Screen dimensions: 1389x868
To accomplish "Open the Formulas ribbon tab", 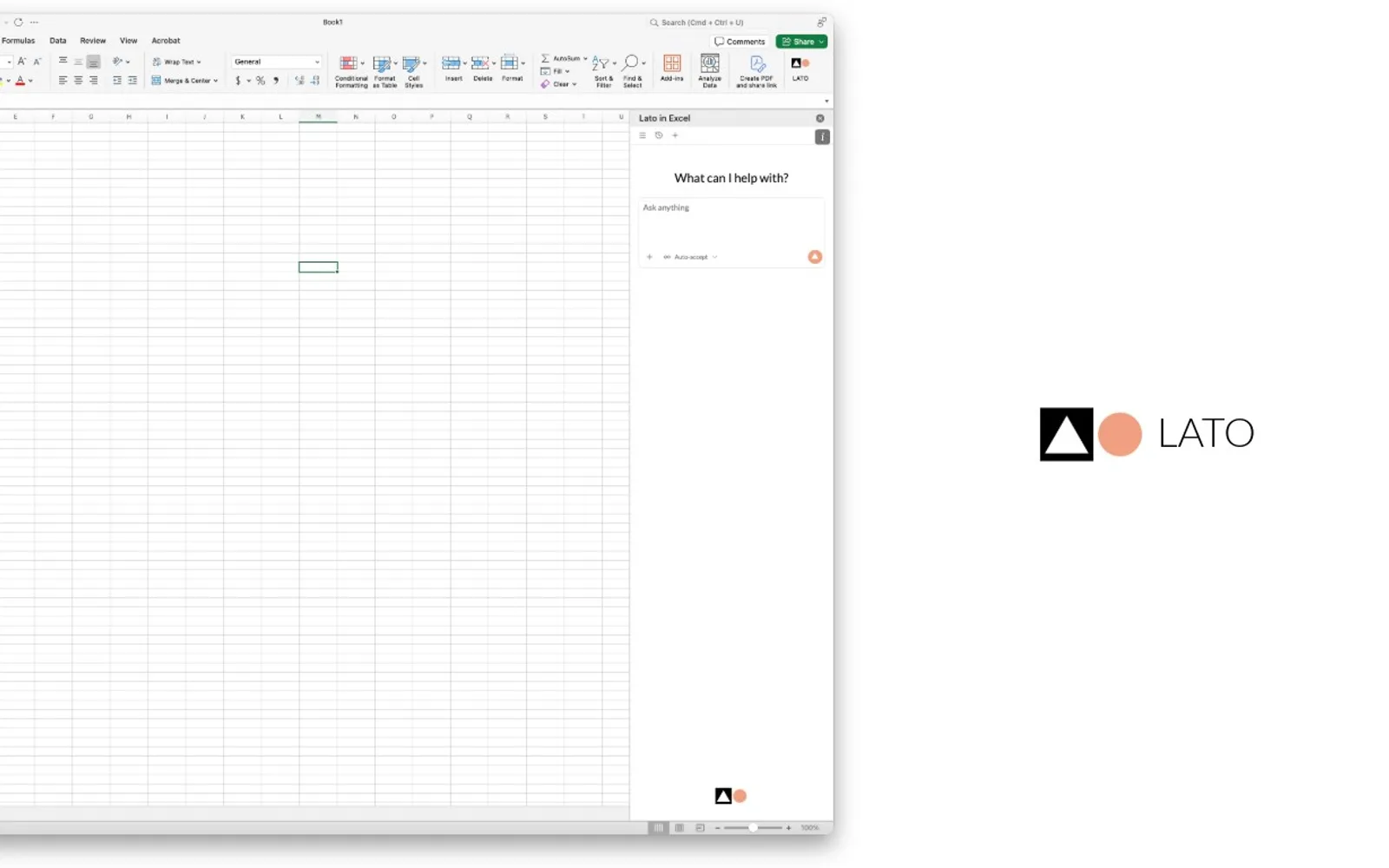I will 18,41.
